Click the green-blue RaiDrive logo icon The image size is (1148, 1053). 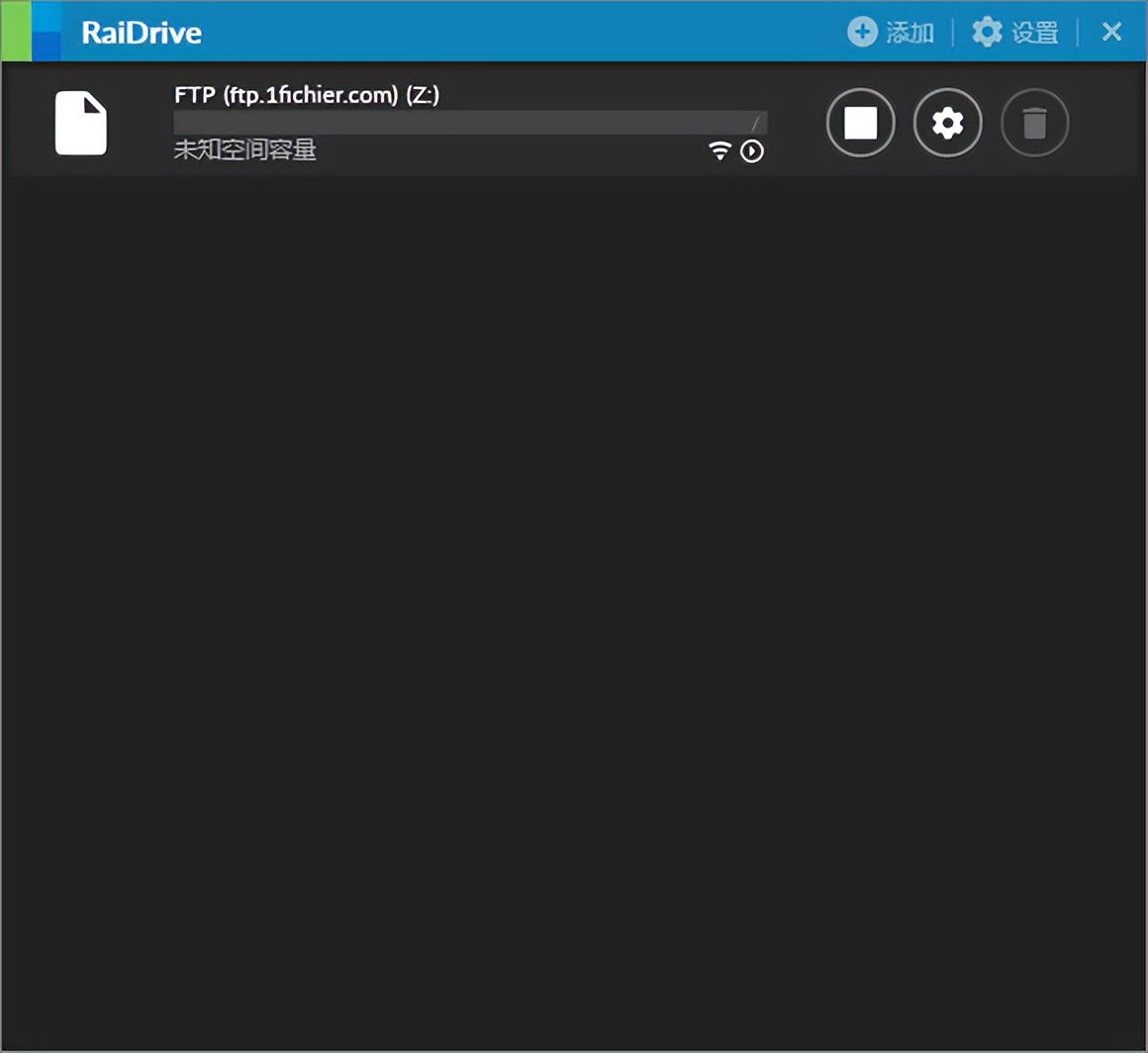pyautogui.click(x=31, y=31)
